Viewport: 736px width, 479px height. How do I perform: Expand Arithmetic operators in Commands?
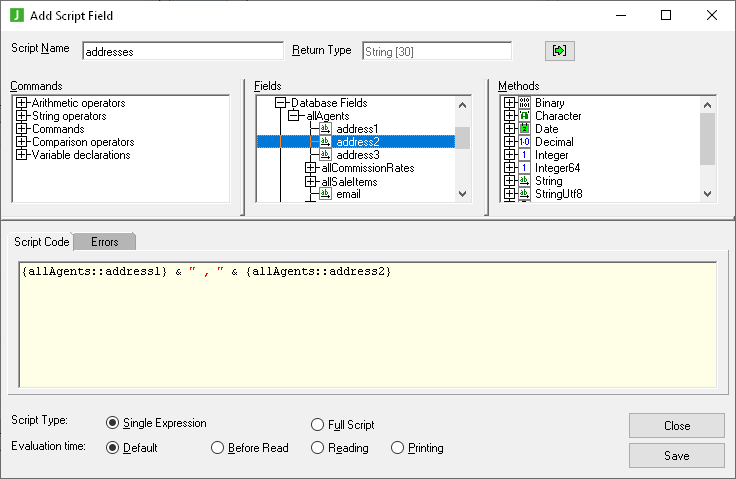[x=22, y=103]
